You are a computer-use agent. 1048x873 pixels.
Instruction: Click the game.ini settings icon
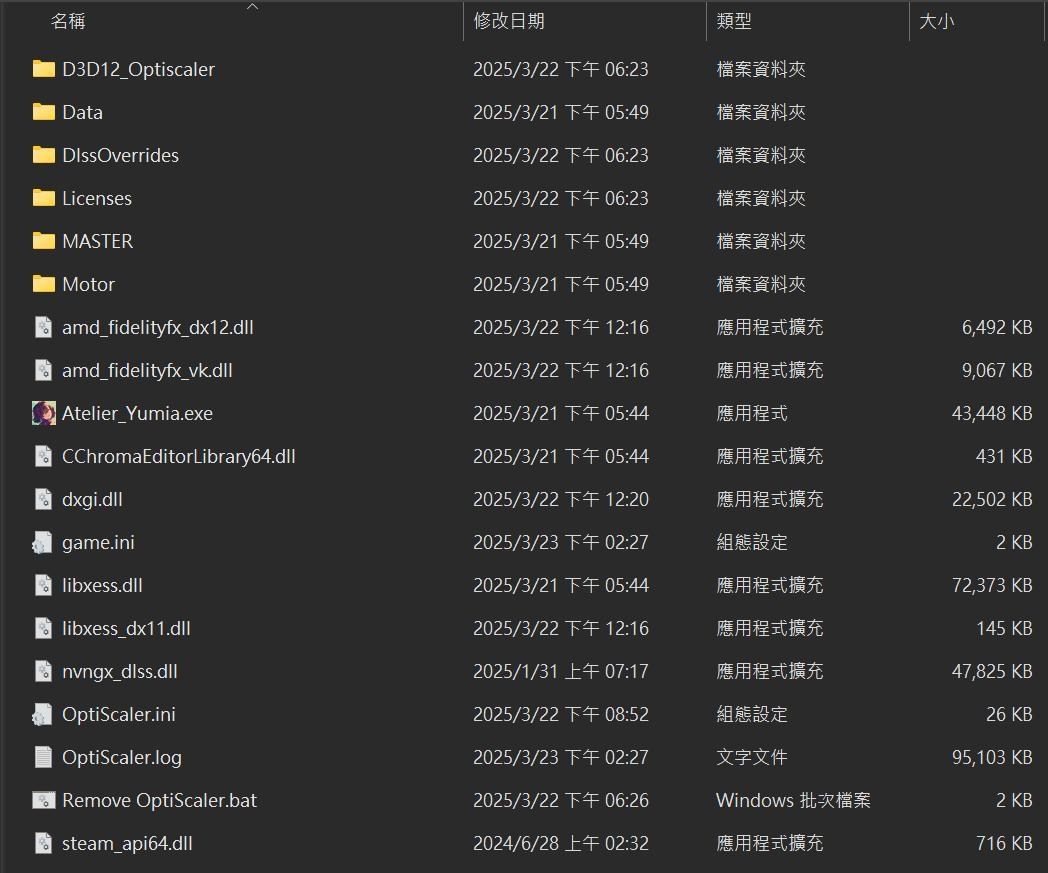click(44, 542)
